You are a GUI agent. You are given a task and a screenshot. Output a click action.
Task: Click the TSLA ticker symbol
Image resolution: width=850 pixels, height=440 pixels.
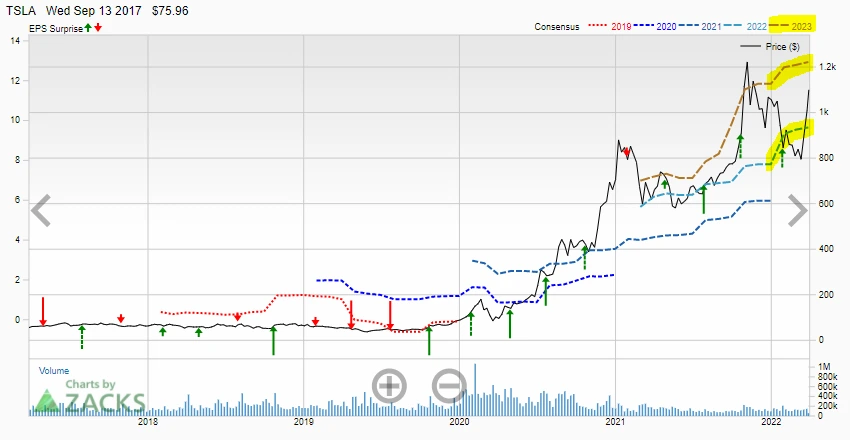(x=21, y=10)
